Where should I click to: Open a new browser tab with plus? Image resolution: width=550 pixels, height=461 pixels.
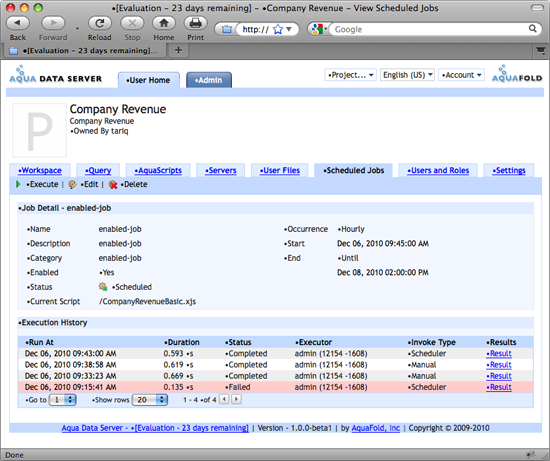[x=178, y=50]
